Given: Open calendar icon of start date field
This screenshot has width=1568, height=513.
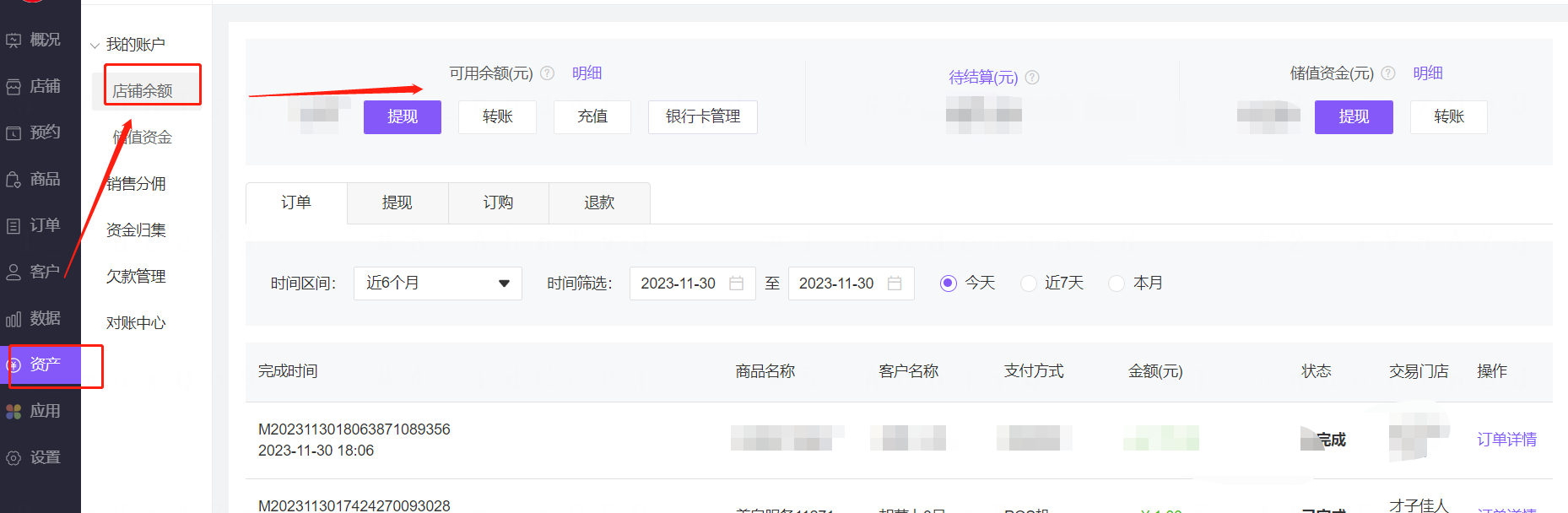Looking at the screenshot, I should [x=736, y=283].
